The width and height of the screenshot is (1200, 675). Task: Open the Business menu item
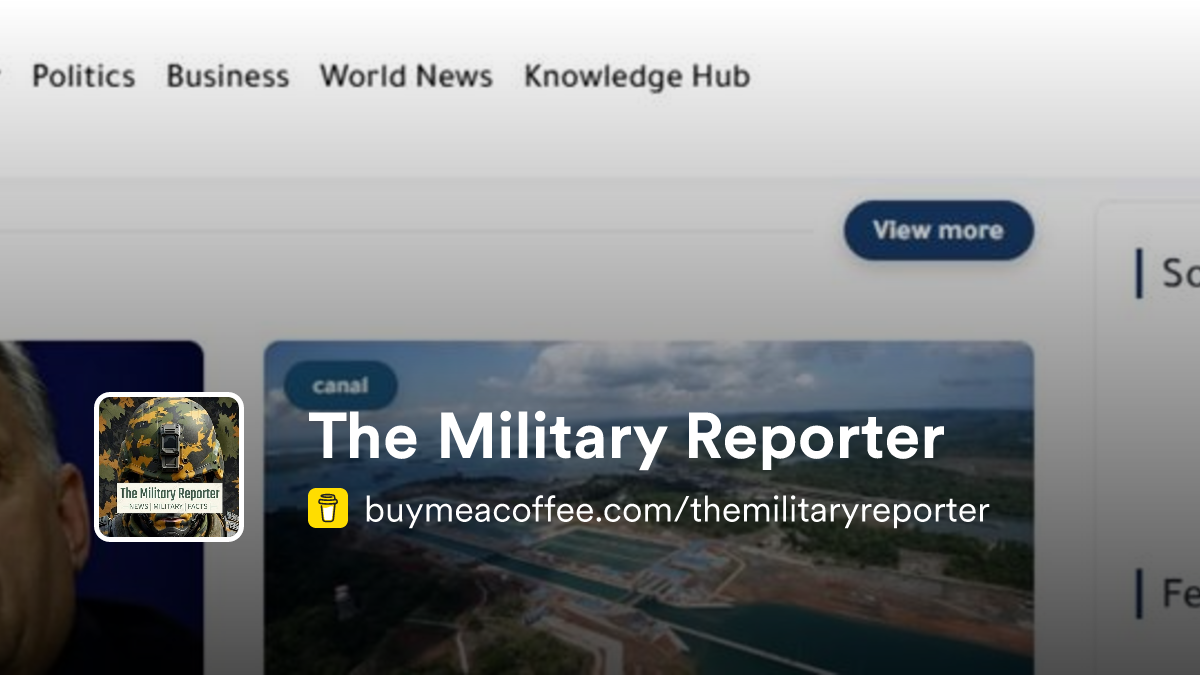[228, 76]
